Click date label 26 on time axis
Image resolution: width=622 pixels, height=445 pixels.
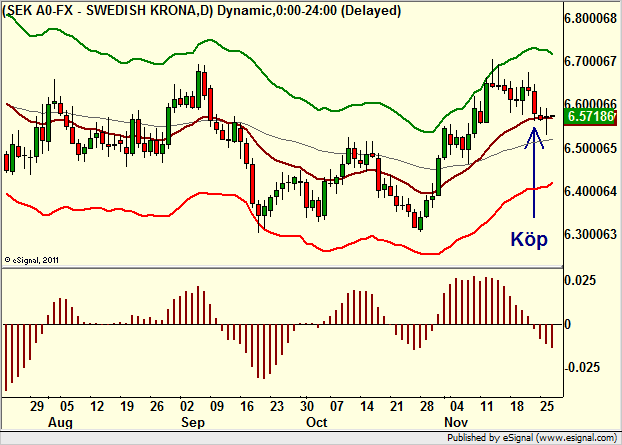coord(157,407)
